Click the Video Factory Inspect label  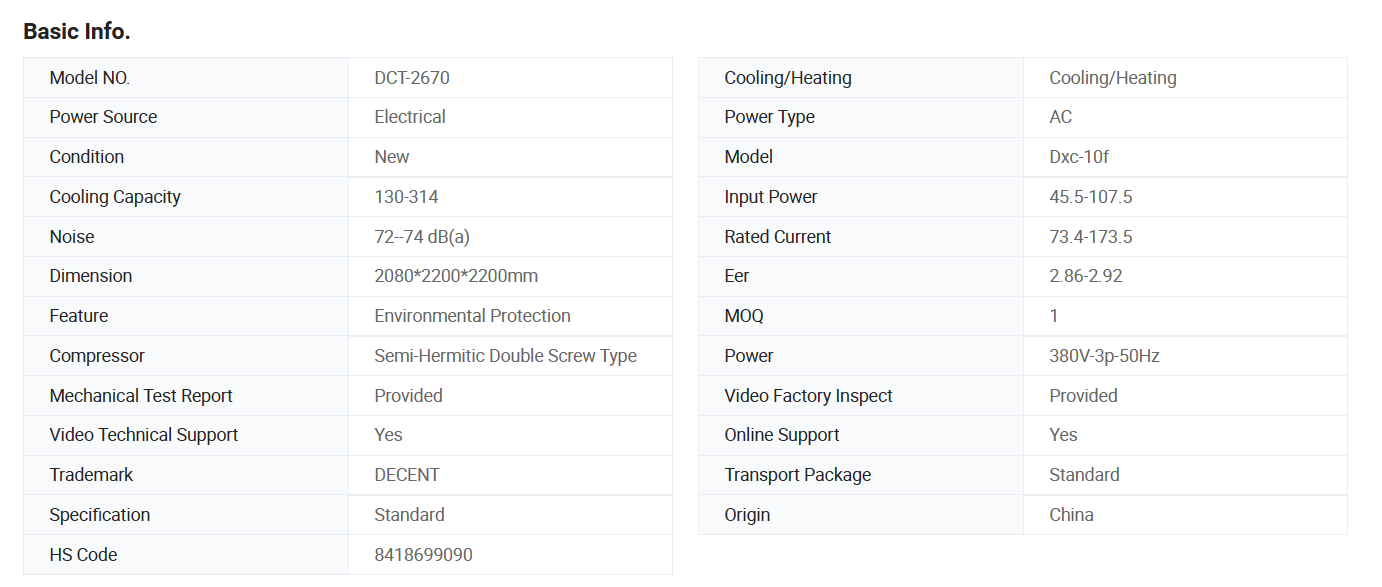[808, 396]
